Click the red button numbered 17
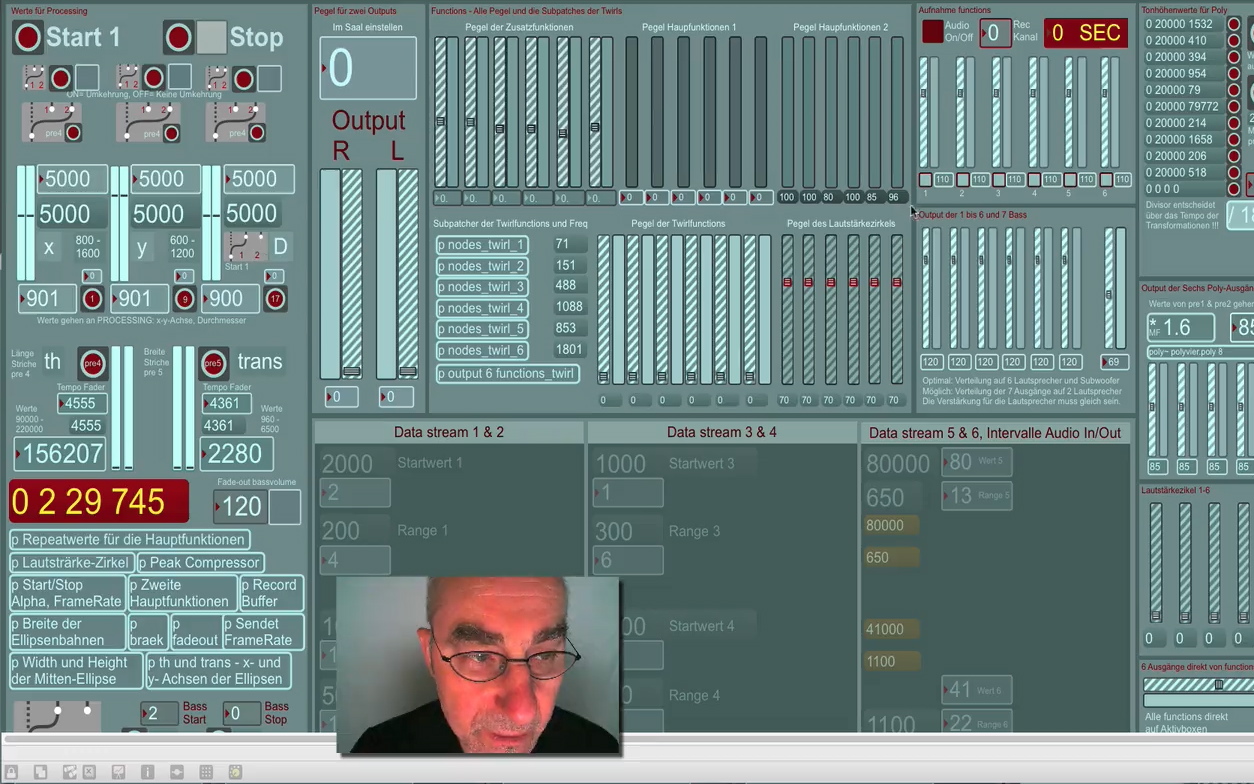 point(275,298)
